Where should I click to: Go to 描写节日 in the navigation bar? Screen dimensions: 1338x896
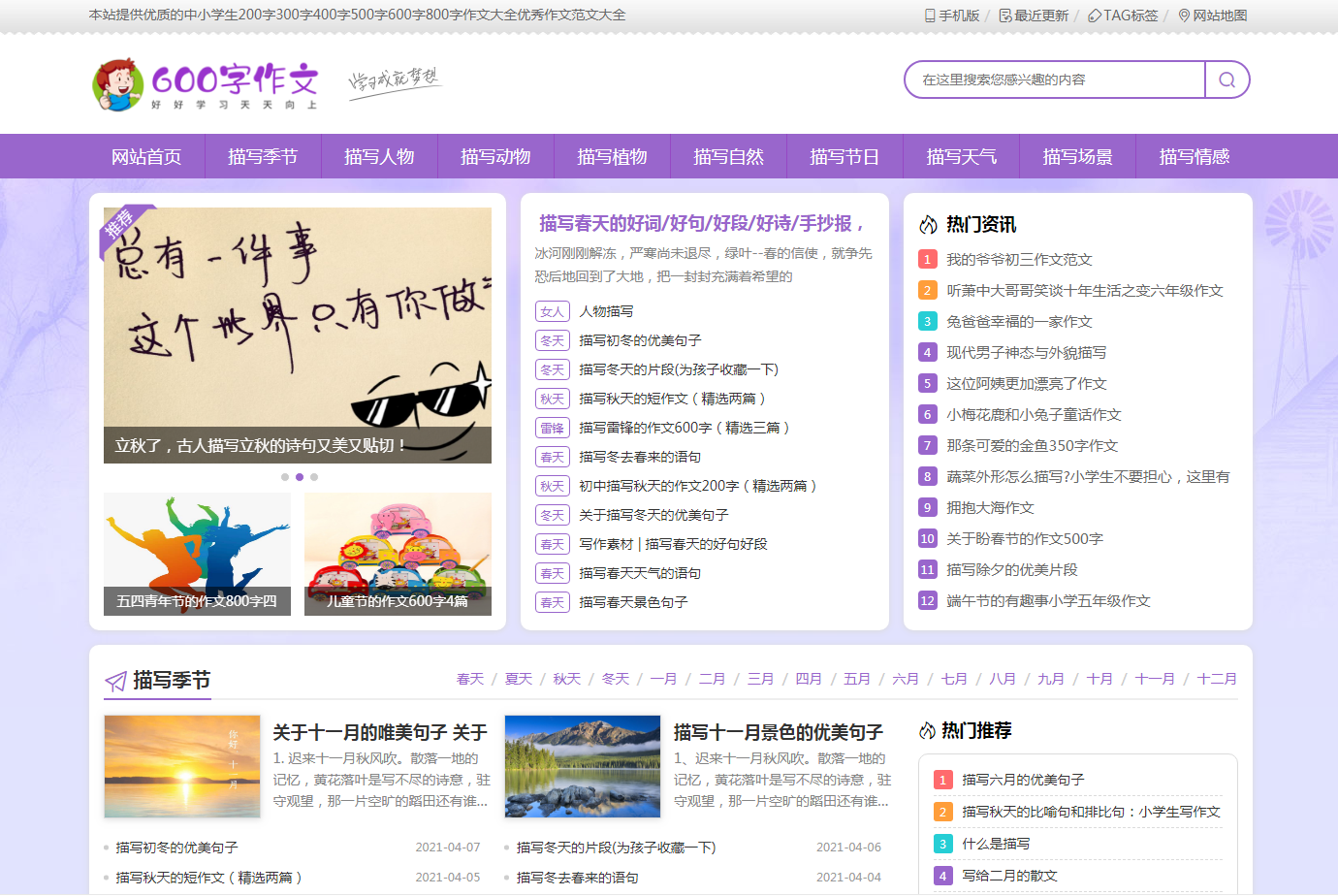coord(844,156)
